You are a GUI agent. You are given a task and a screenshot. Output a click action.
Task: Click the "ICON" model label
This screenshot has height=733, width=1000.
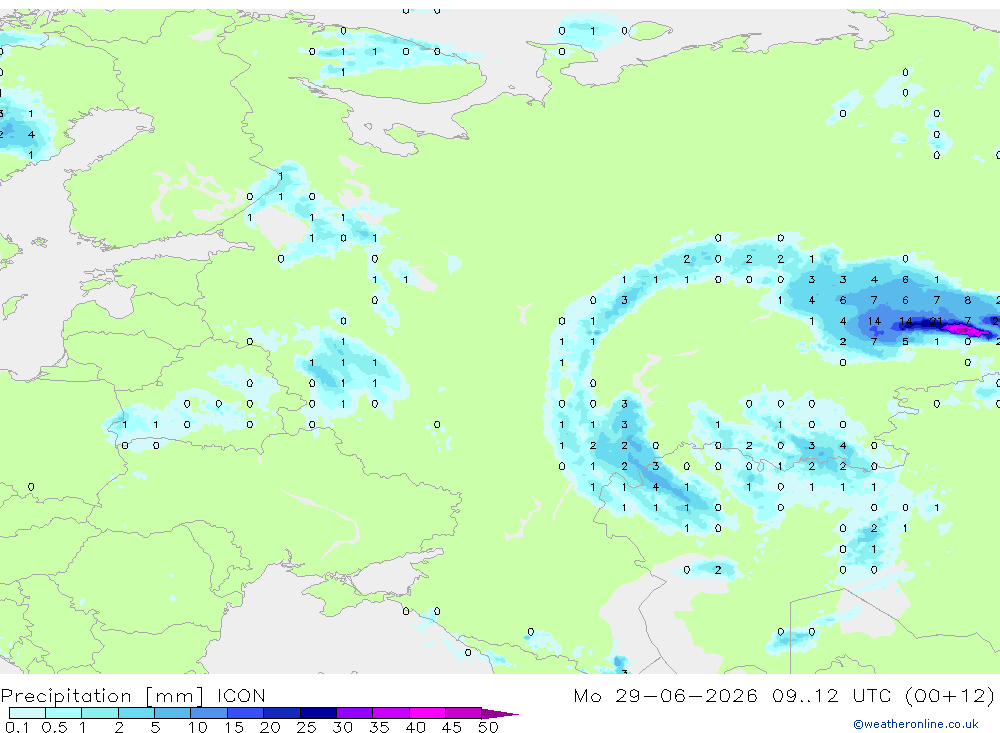pyautogui.click(x=241, y=696)
